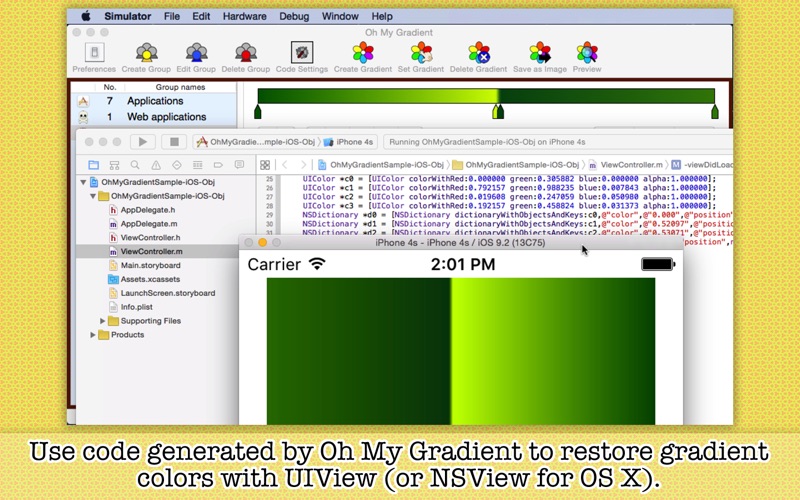Screen dimensions: 800x500
Task: Click the left gradient color stop marker
Action: (x=258, y=112)
